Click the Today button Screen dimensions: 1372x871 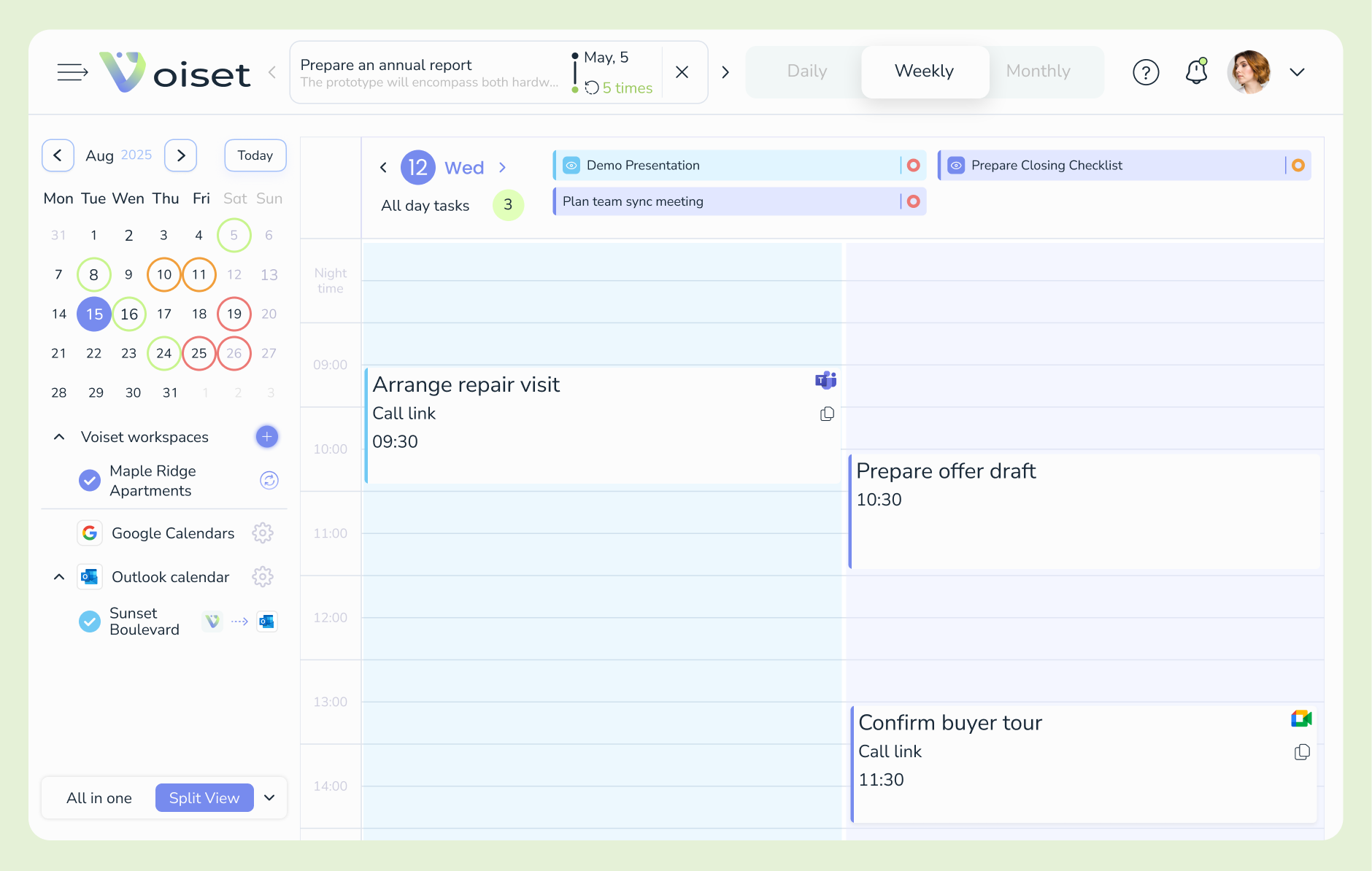click(x=255, y=155)
